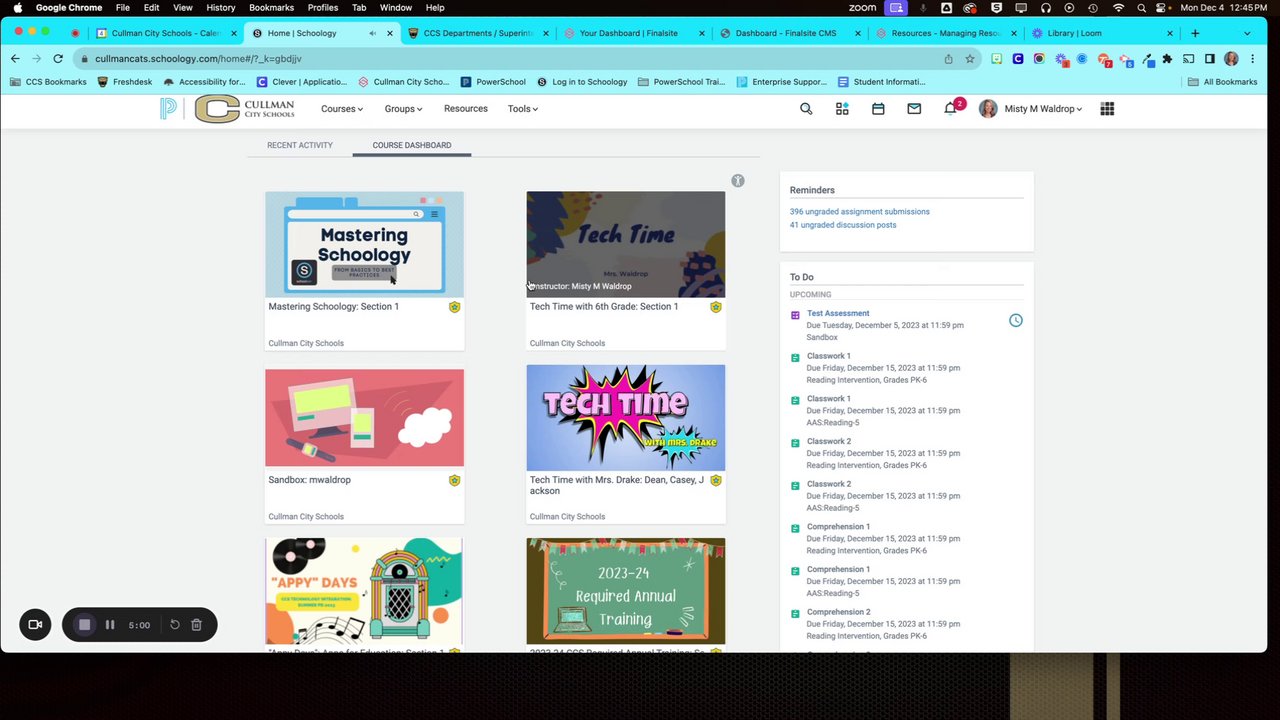The width and height of the screenshot is (1280, 720).
Task: Open the Bookmarks menu in the menu bar
Action: (x=271, y=8)
